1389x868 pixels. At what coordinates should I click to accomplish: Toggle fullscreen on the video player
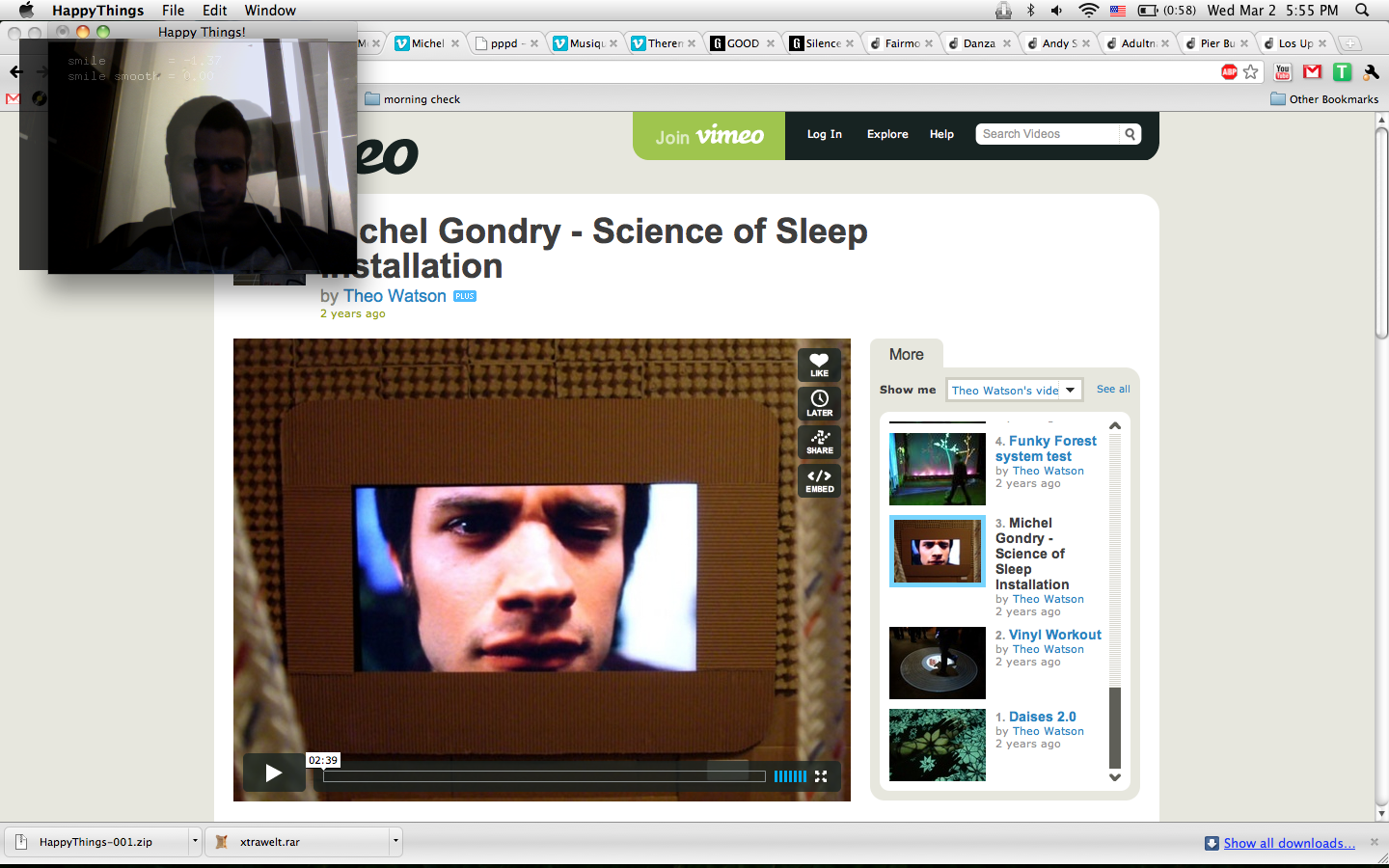(821, 776)
